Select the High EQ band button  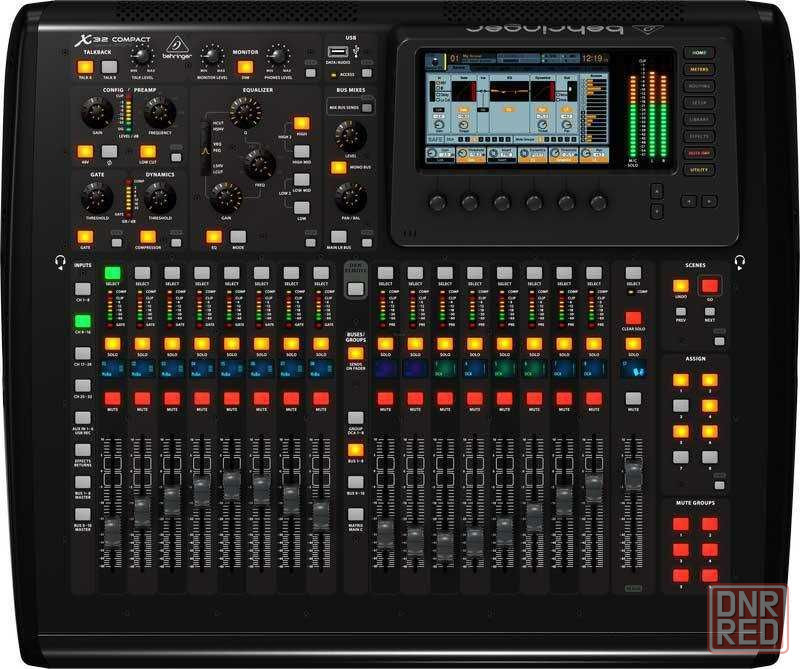pos(302,123)
